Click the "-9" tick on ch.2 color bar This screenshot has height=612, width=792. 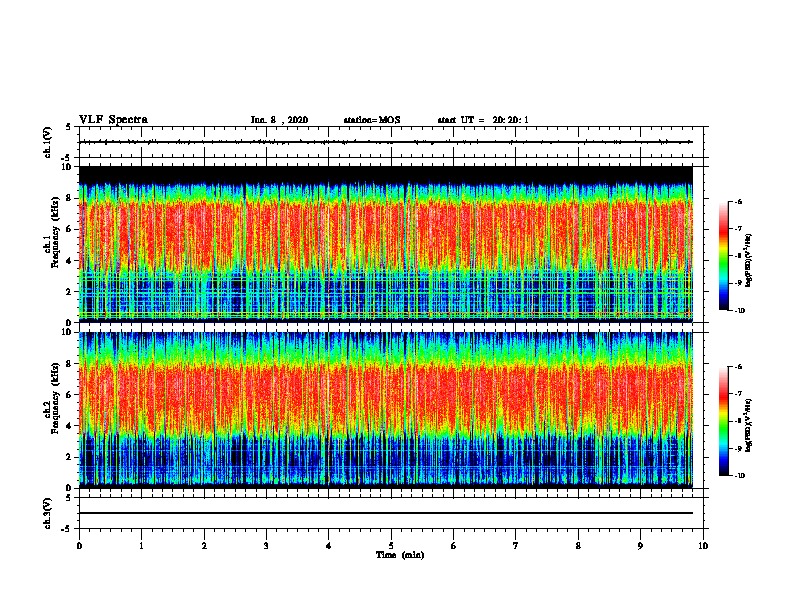pyautogui.click(x=738, y=448)
